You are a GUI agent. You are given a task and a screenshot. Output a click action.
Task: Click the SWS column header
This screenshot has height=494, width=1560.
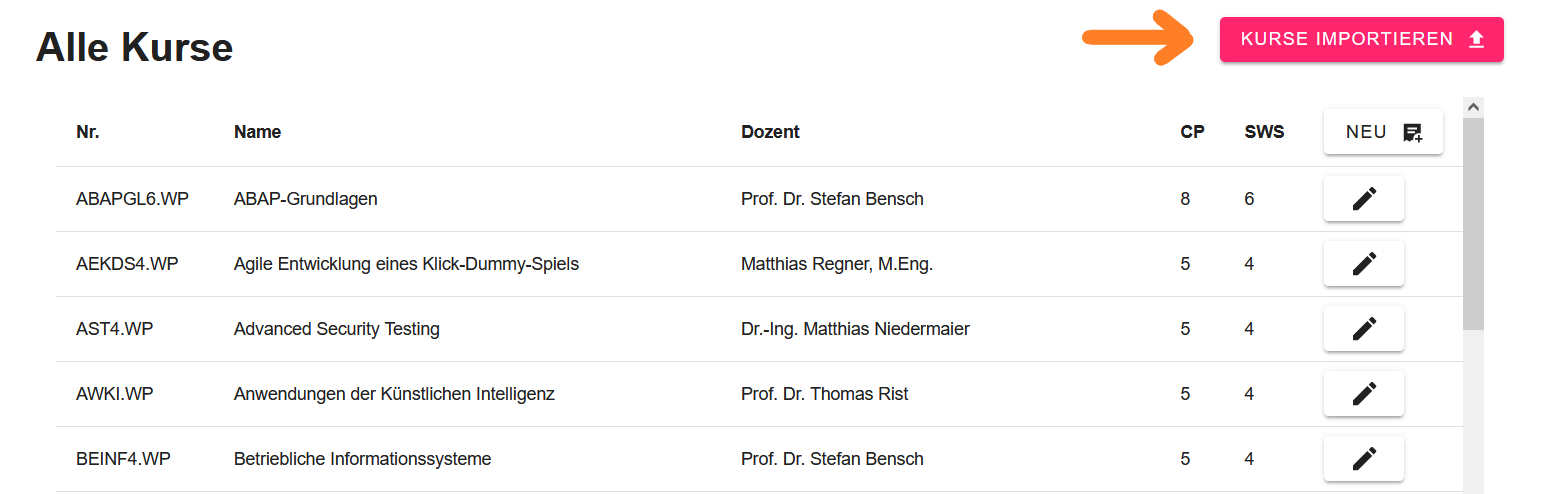point(1264,132)
